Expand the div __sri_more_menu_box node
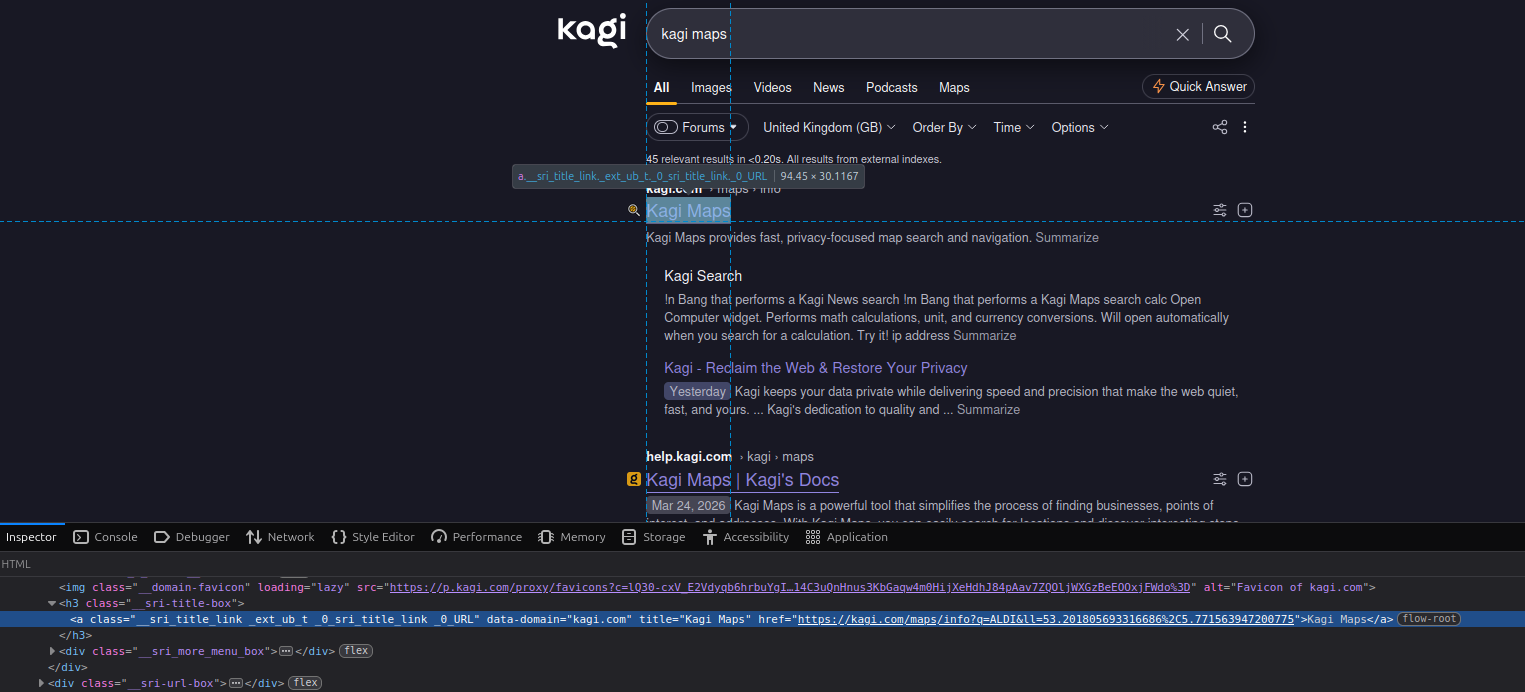Image resolution: width=1525 pixels, height=692 pixels. (x=52, y=651)
